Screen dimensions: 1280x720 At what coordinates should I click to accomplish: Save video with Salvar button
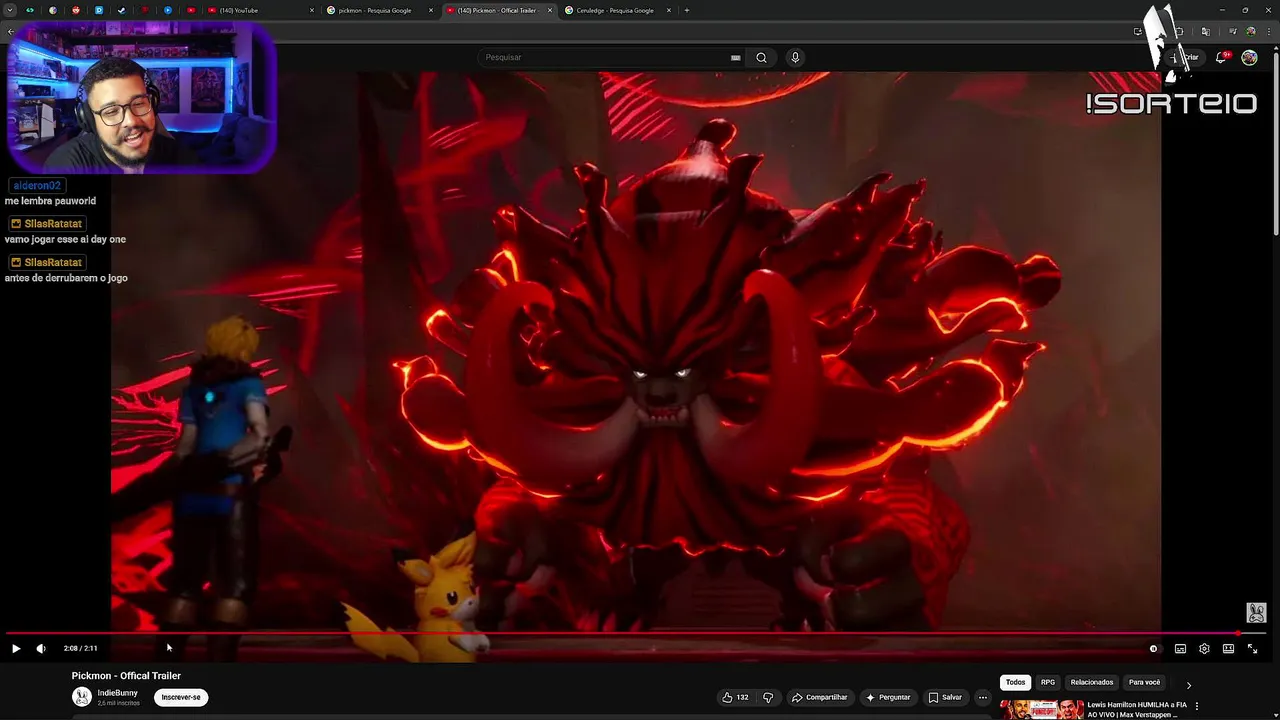945,697
